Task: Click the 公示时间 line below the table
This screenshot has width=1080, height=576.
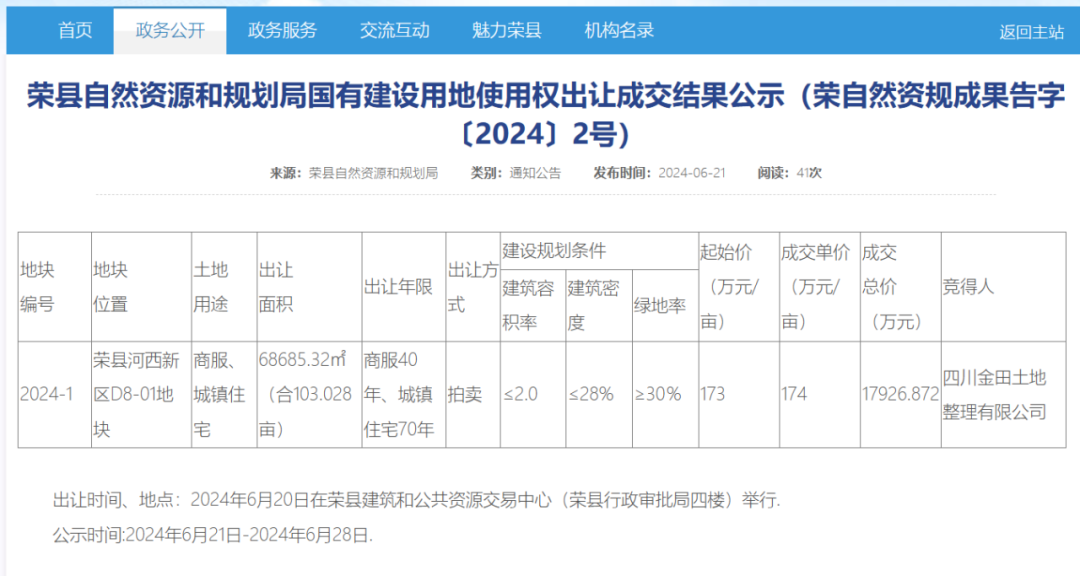Action: (x=212, y=535)
